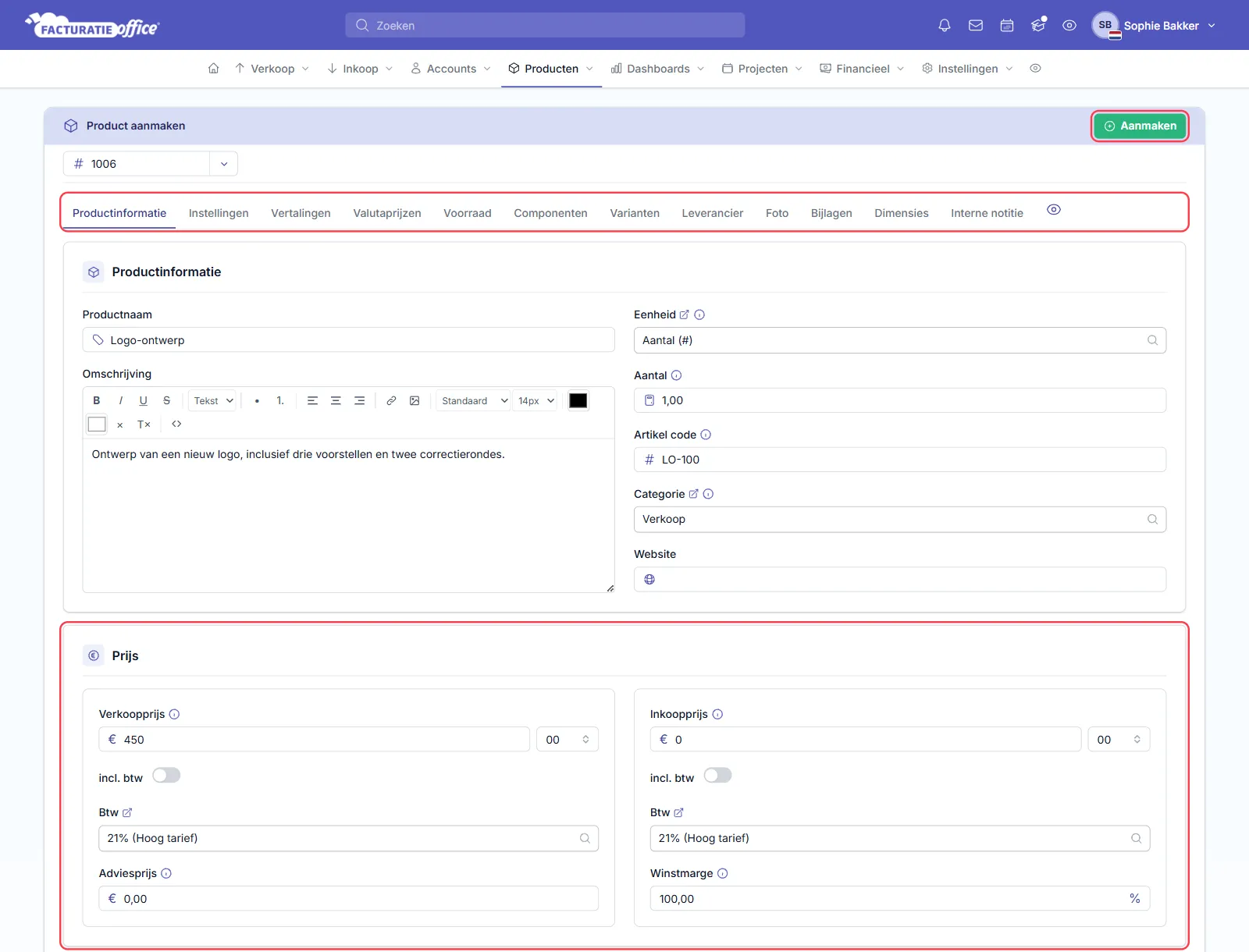Click the Facturatie Office logo
1249x952 pixels.
pyautogui.click(x=92, y=26)
